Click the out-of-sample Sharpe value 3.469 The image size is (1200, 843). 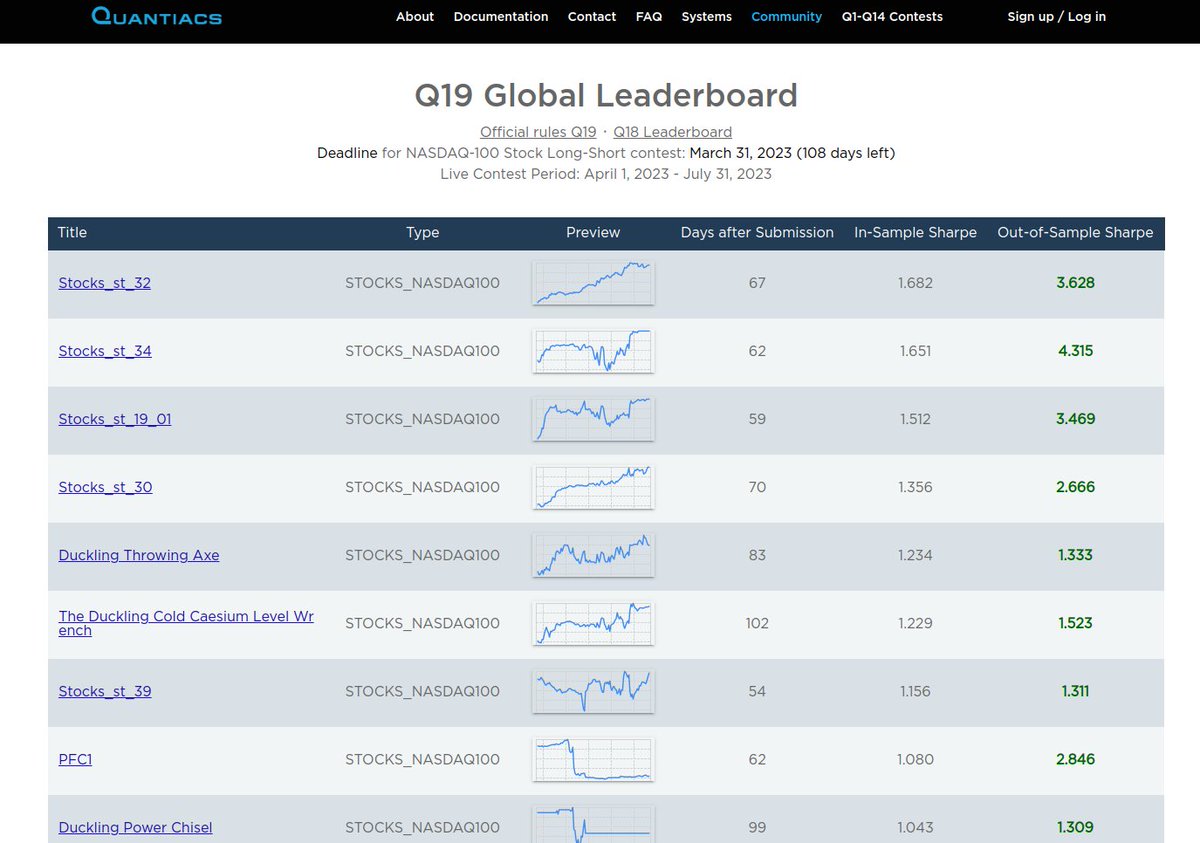[x=1075, y=419]
